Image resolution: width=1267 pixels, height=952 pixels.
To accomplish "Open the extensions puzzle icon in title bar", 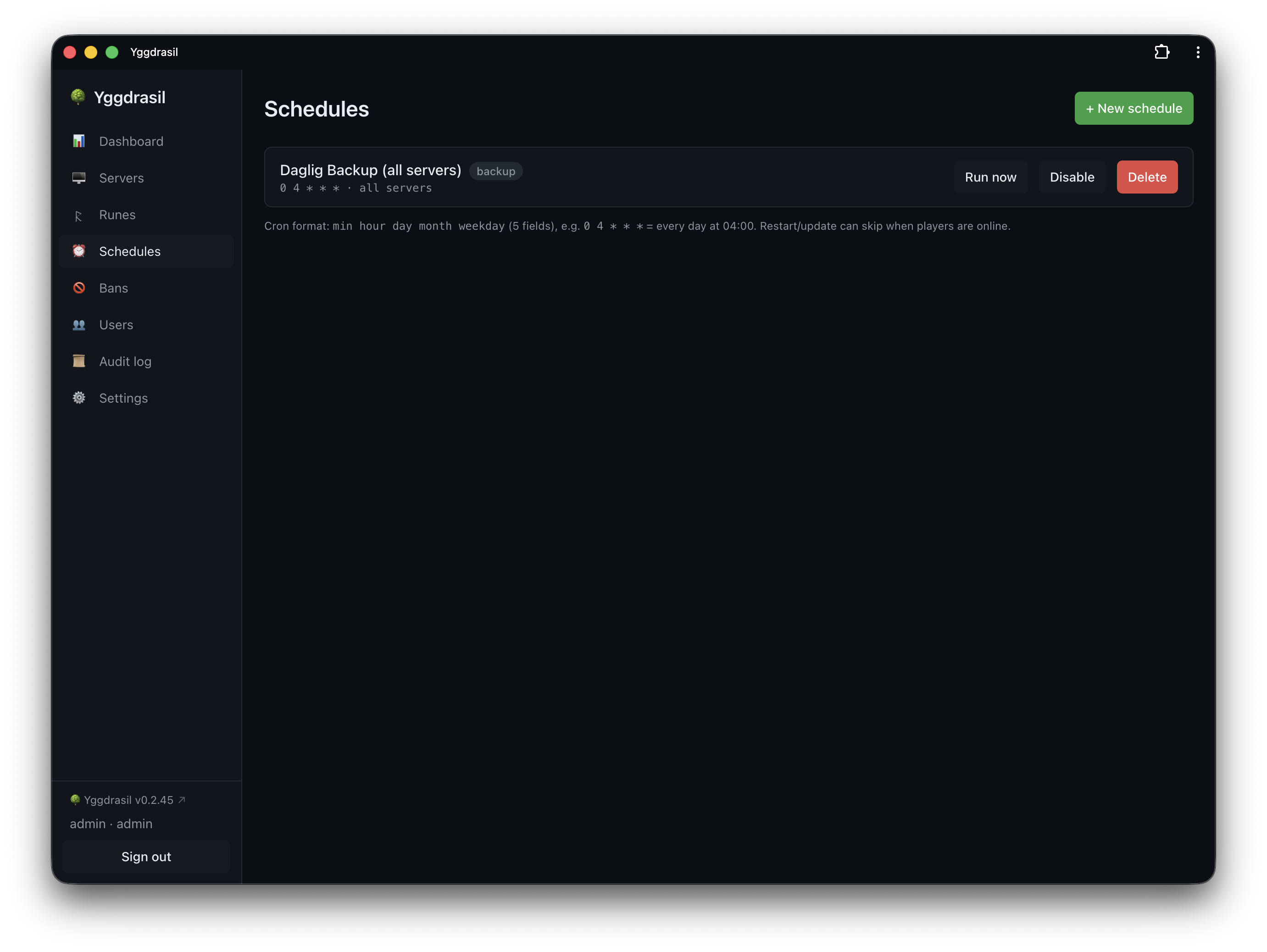I will tap(1161, 52).
